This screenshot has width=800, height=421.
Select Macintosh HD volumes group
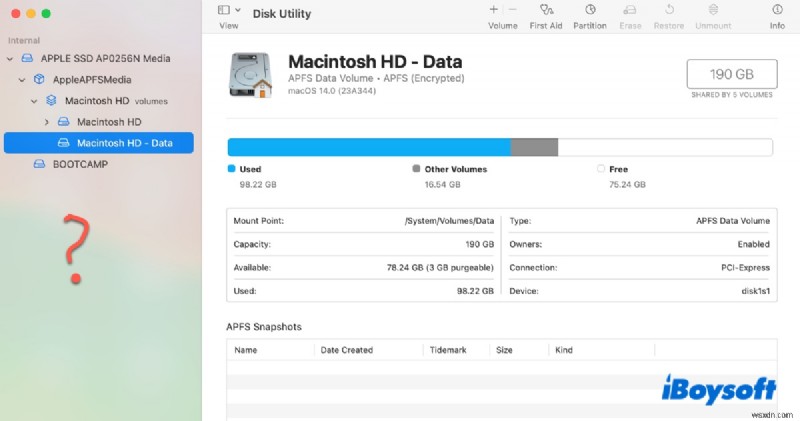click(116, 101)
